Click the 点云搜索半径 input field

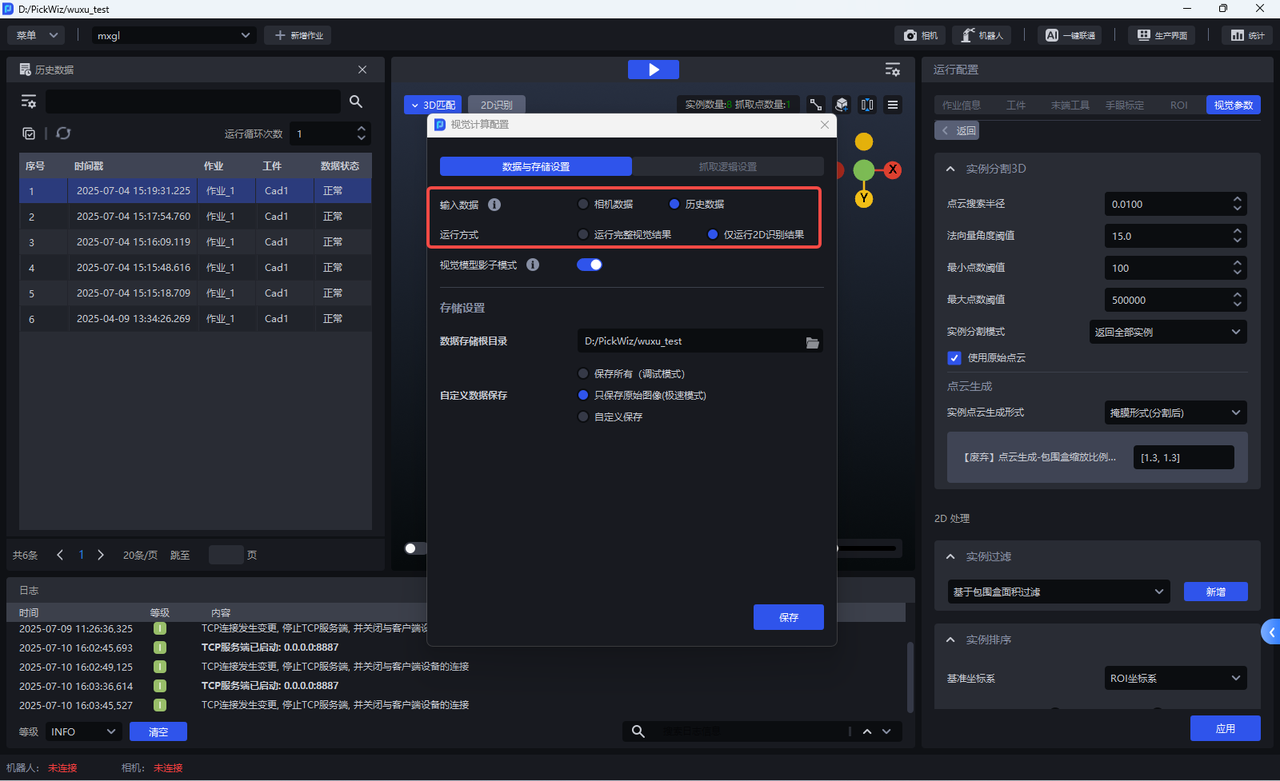[1166, 204]
